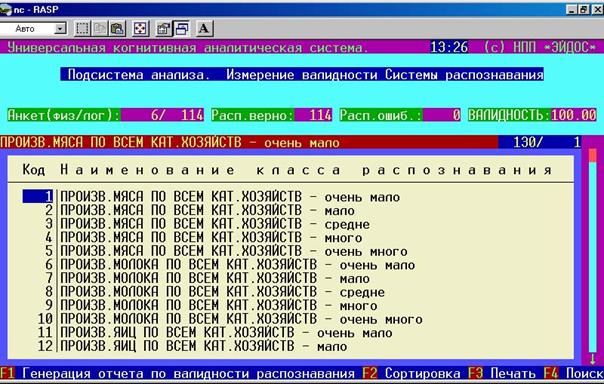This screenshot has width=604, height=384.
Task: Click the Background window toolbar icon
Action: coord(181,29)
